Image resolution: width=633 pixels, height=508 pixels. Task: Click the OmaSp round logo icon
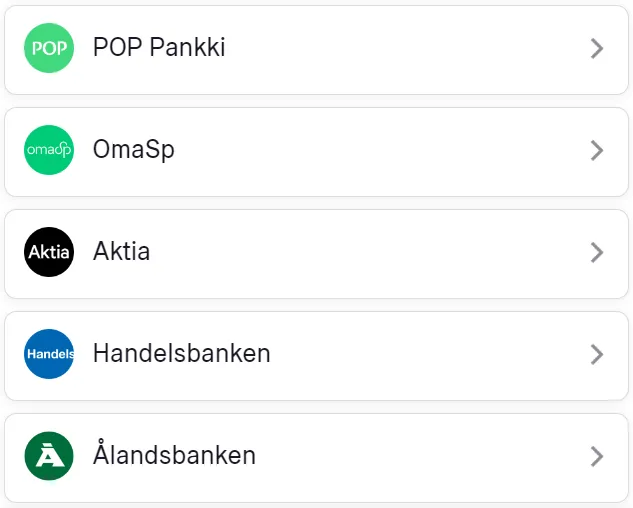(x=49, y=150)
